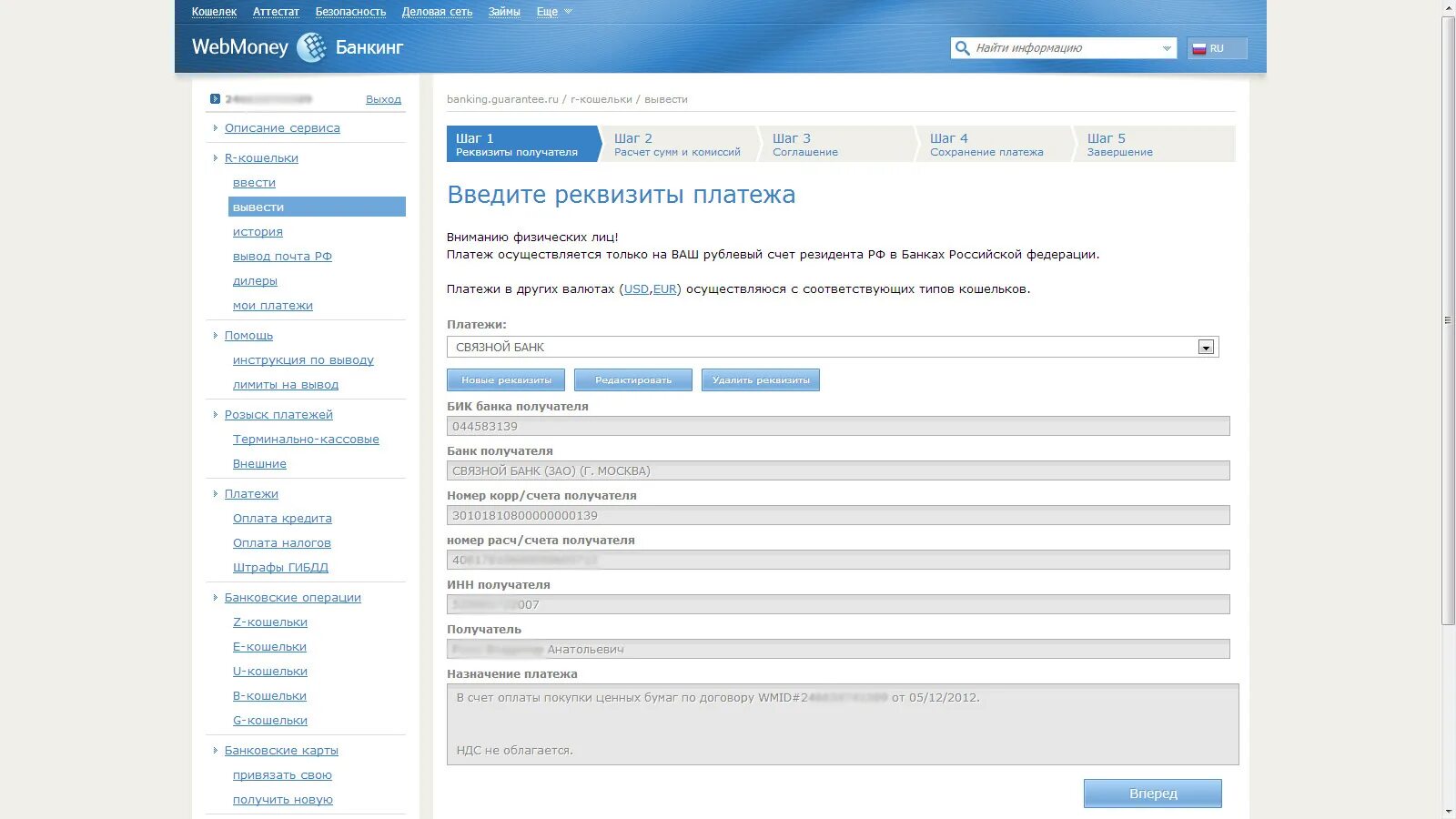The height and width of the screenshot is (819, 1456).
Task: Click the Номер корр/счета получателя field
Action: click(x=838, y=515)
